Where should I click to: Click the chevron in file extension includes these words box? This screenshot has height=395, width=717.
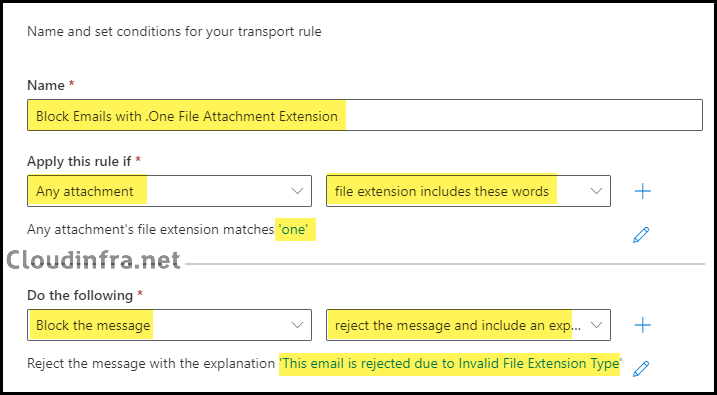coord(596,191)
